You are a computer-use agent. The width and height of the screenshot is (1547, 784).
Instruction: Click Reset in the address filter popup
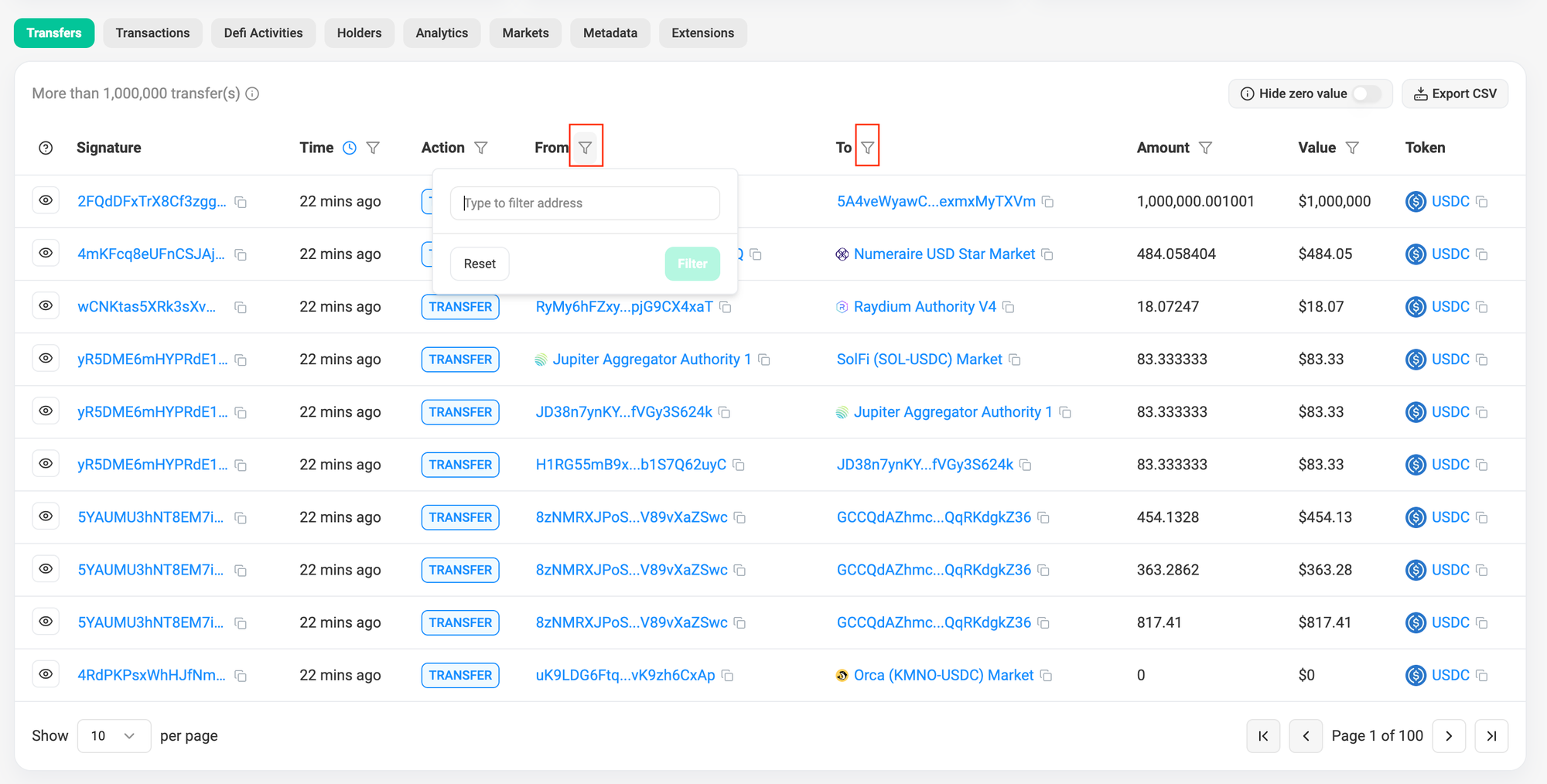(480, 264)
